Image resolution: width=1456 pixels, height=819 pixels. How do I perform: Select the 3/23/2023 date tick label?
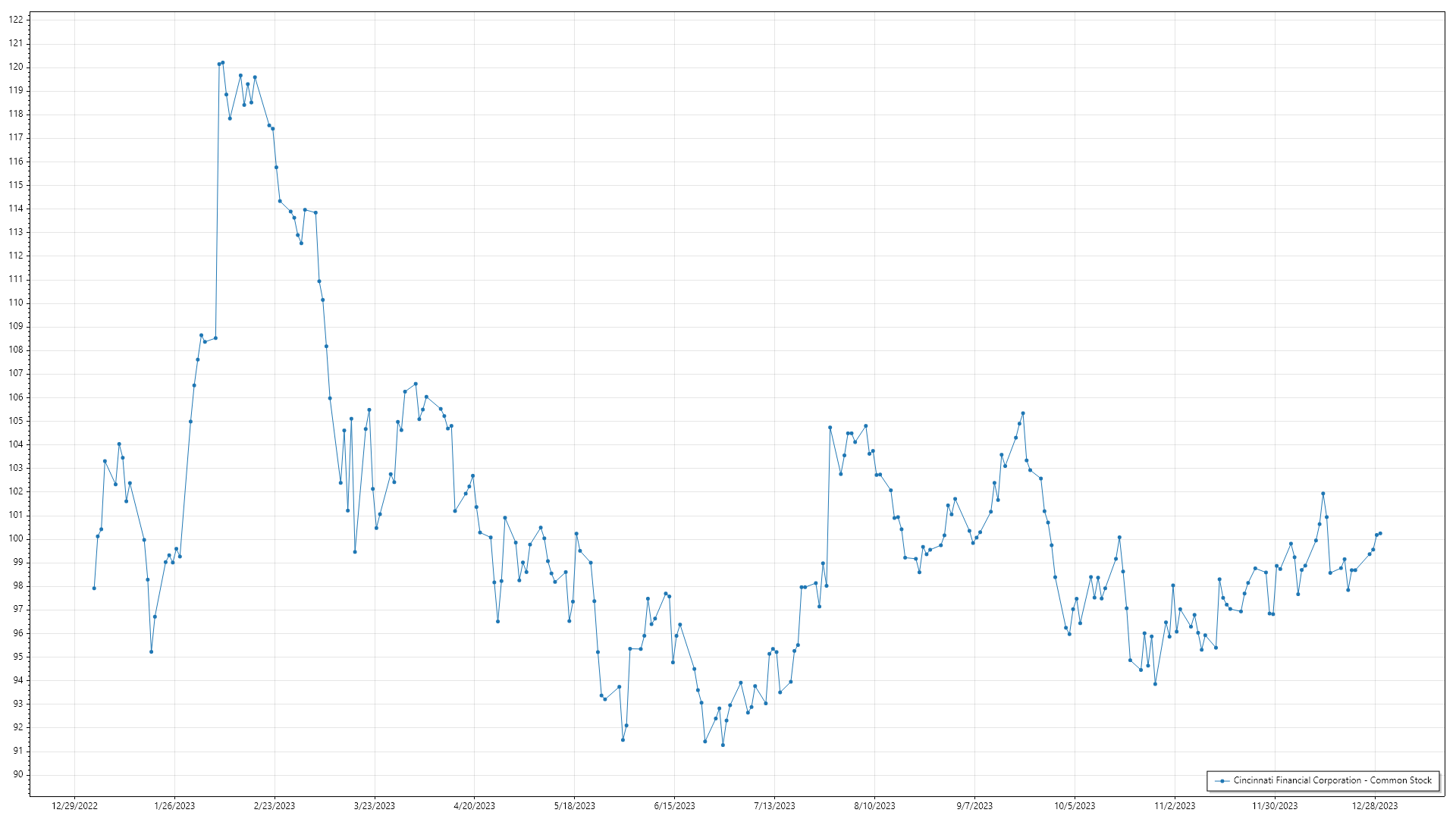click(375, 806)
